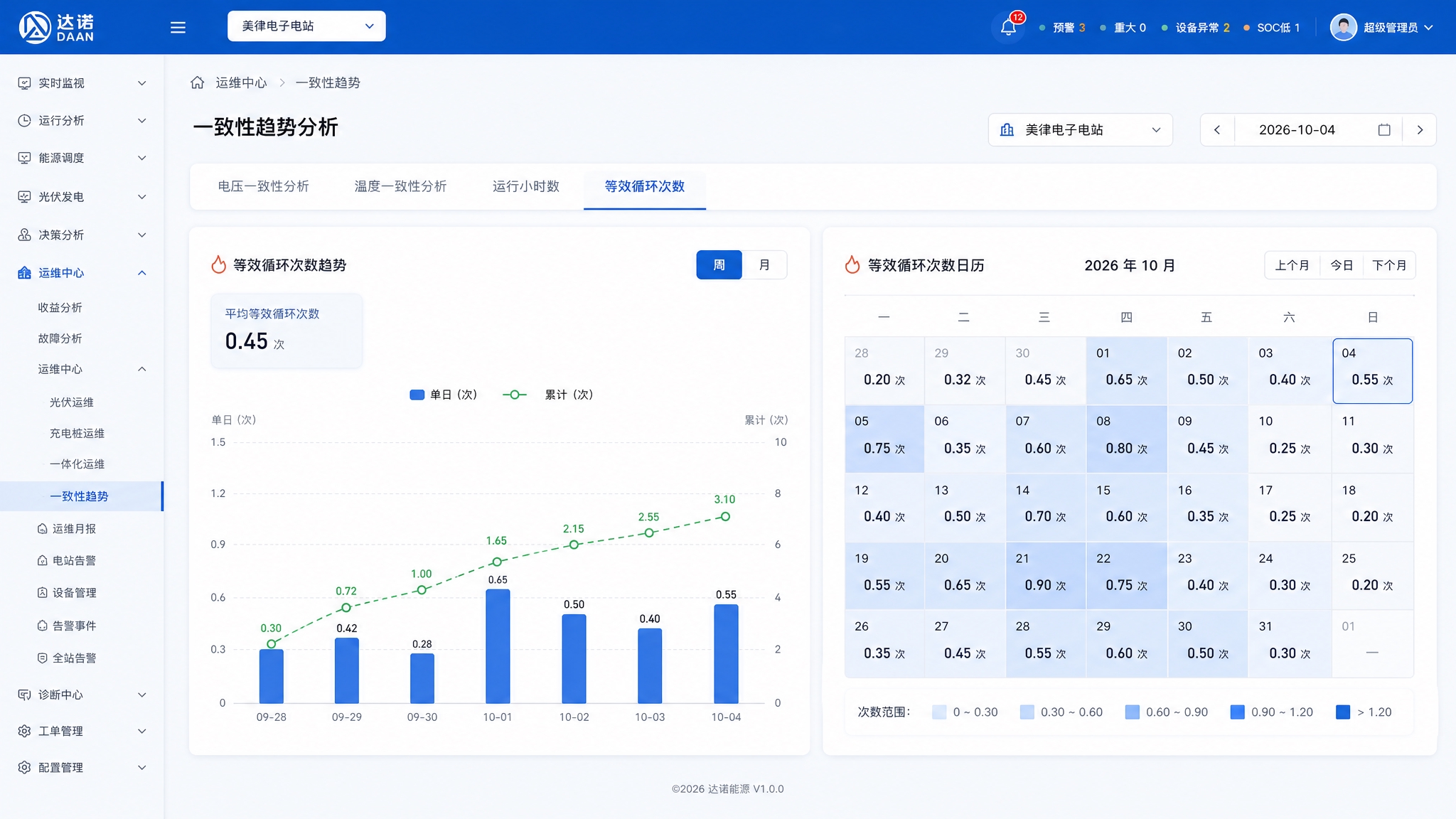This screenshot has width=1456, height=819.
Task: Open 充电桩运维 in the sidebar
Action: [77, 434]
